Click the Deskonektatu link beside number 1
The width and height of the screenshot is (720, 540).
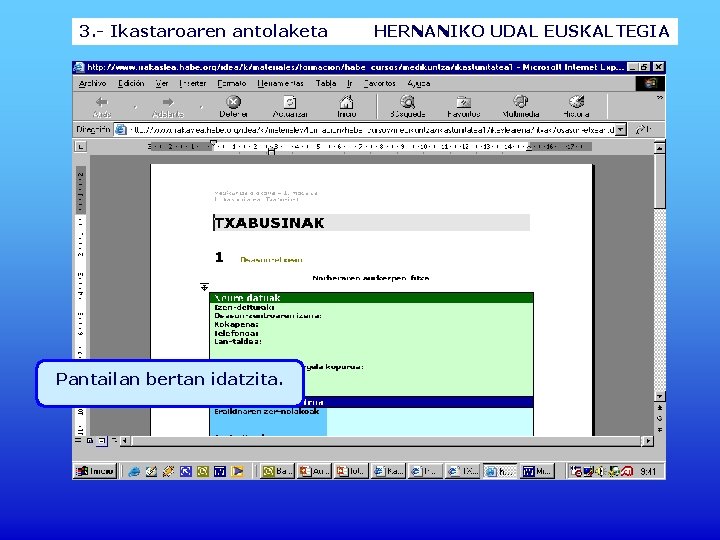pos(271,260)
